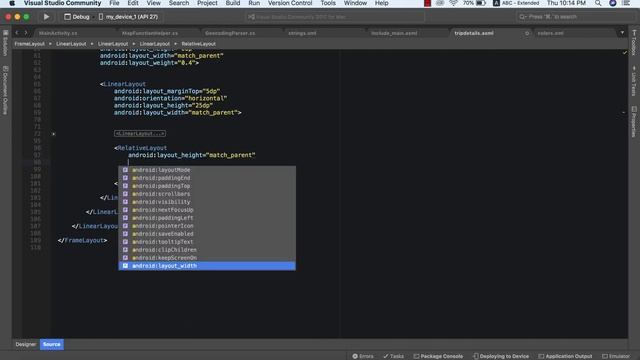Screen dimensions: 640x360
Task: Switch to the MapFunctionHelper.cs tab
Action: coord(150,33)
